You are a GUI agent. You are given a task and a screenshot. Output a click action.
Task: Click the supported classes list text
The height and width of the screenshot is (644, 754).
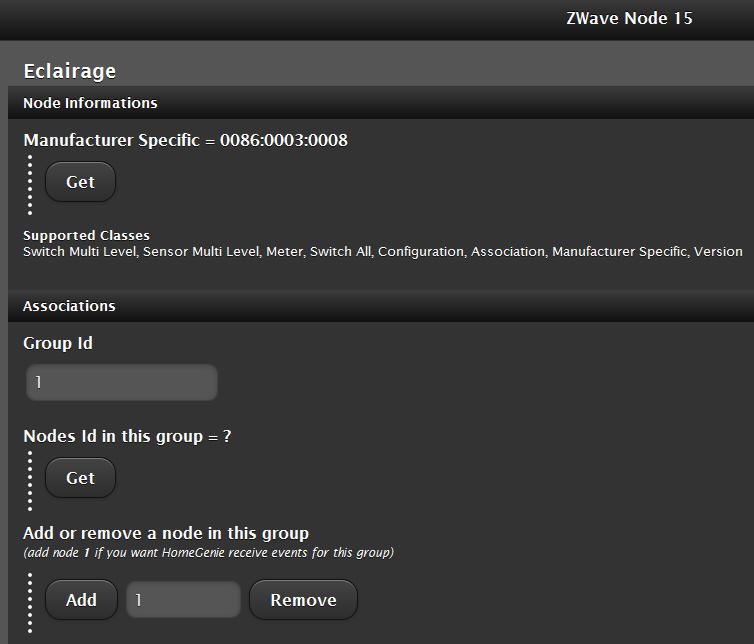(382, 252)
